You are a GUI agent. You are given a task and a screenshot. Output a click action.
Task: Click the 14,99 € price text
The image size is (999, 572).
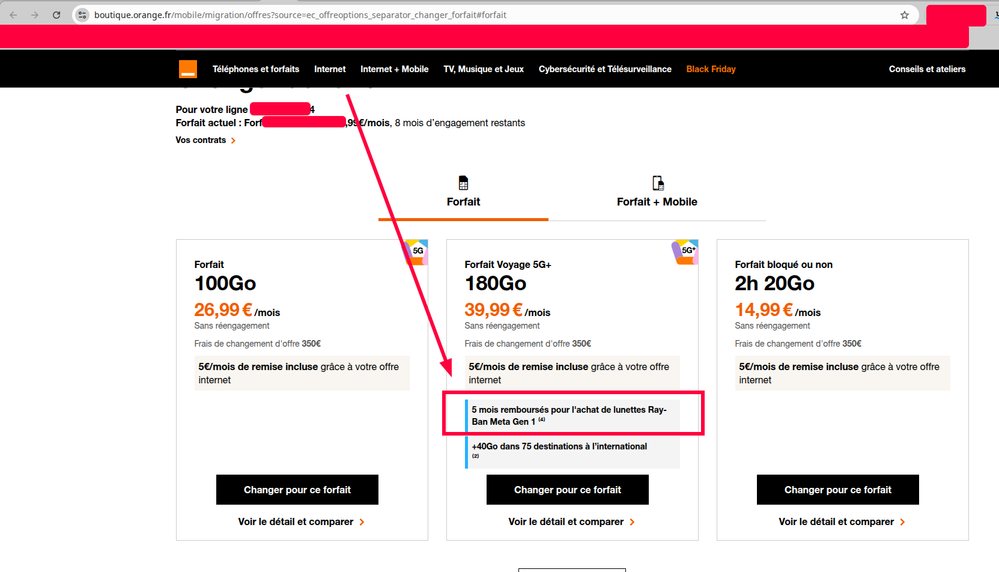(763, 310)
